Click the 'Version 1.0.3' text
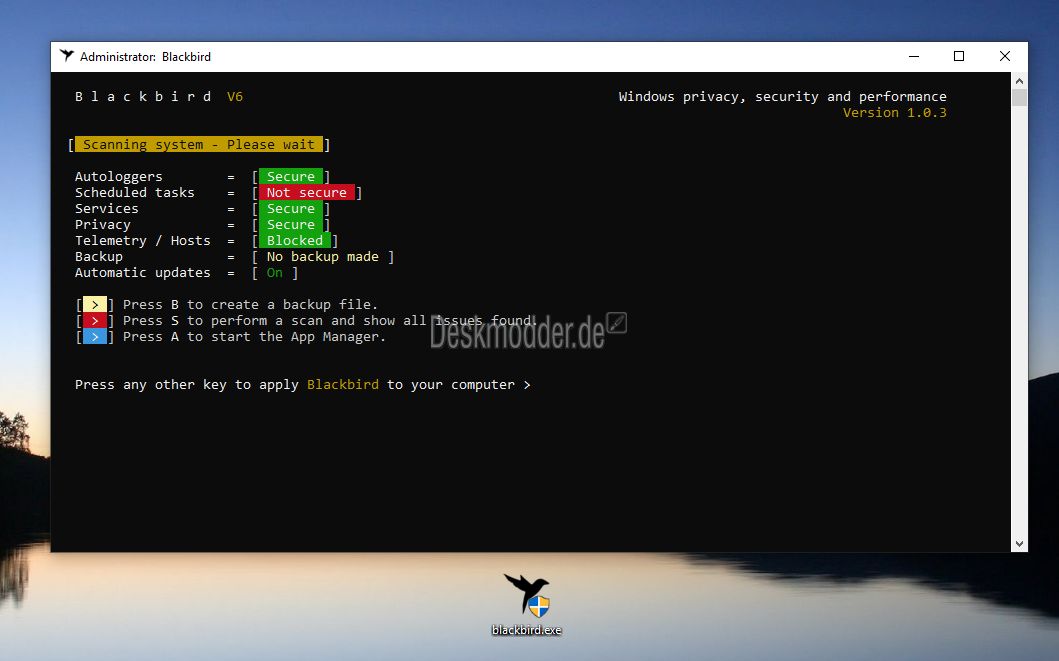The height and width of the screenshot is (661, 1059). [895, 113]
